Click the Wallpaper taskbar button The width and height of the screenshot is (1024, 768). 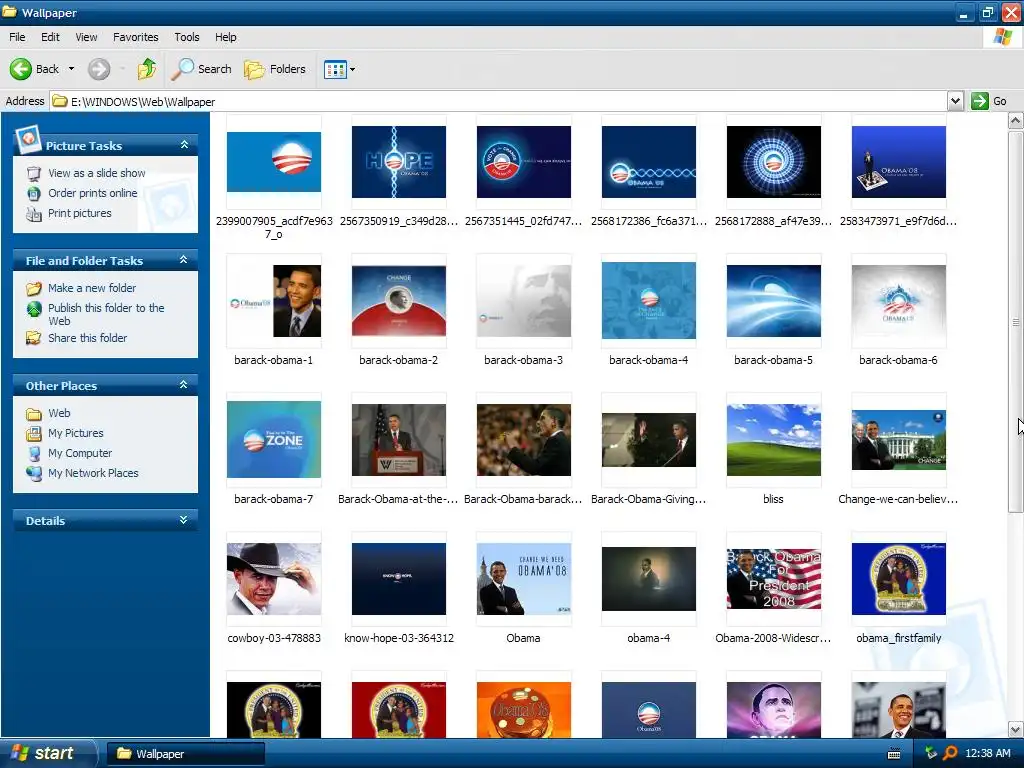pyautogui.click(x=185, y=754)
